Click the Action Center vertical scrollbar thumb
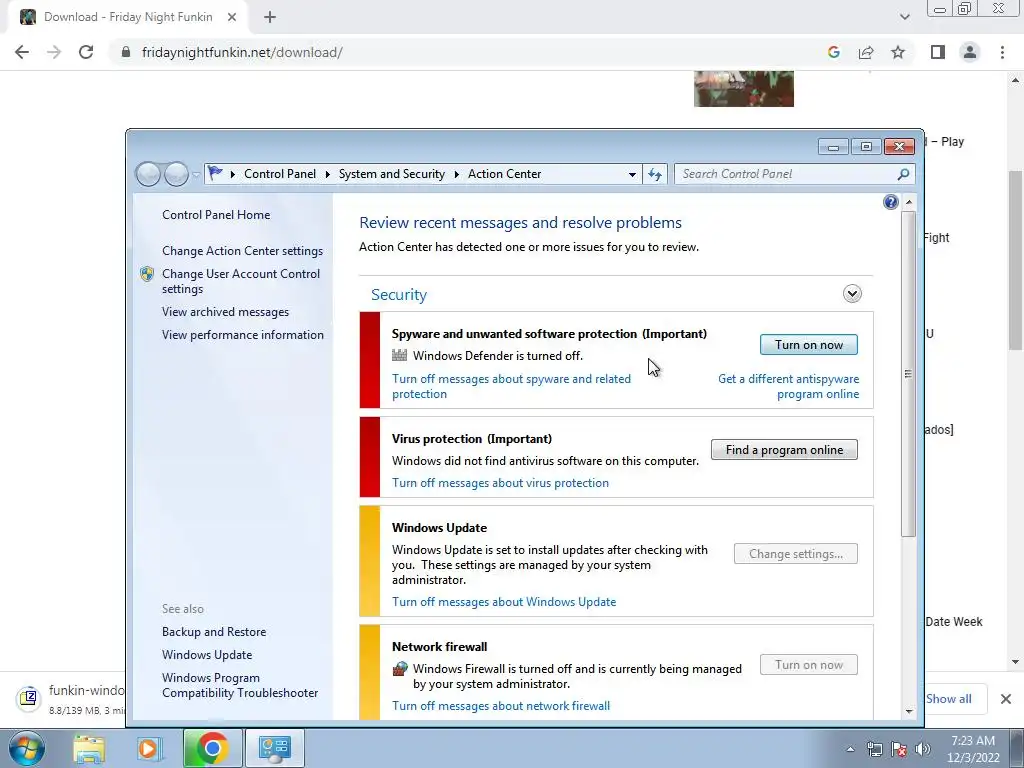This screenshot has height=768, width=1024. click(908, 374)
